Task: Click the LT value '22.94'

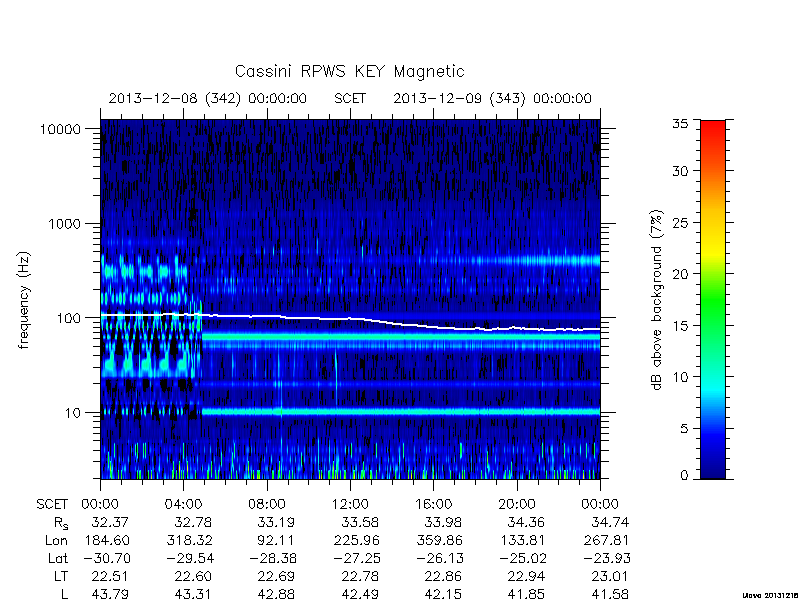Action: 526,577
